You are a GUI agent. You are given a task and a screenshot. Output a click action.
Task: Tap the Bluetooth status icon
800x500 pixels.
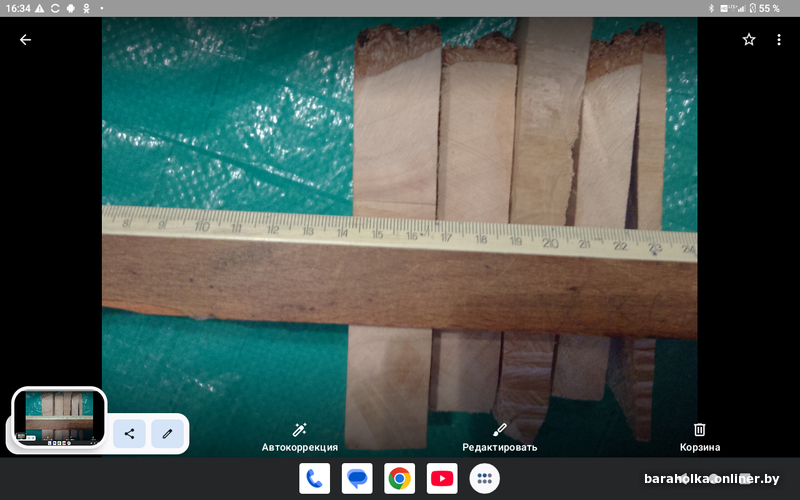coord(711,8)
